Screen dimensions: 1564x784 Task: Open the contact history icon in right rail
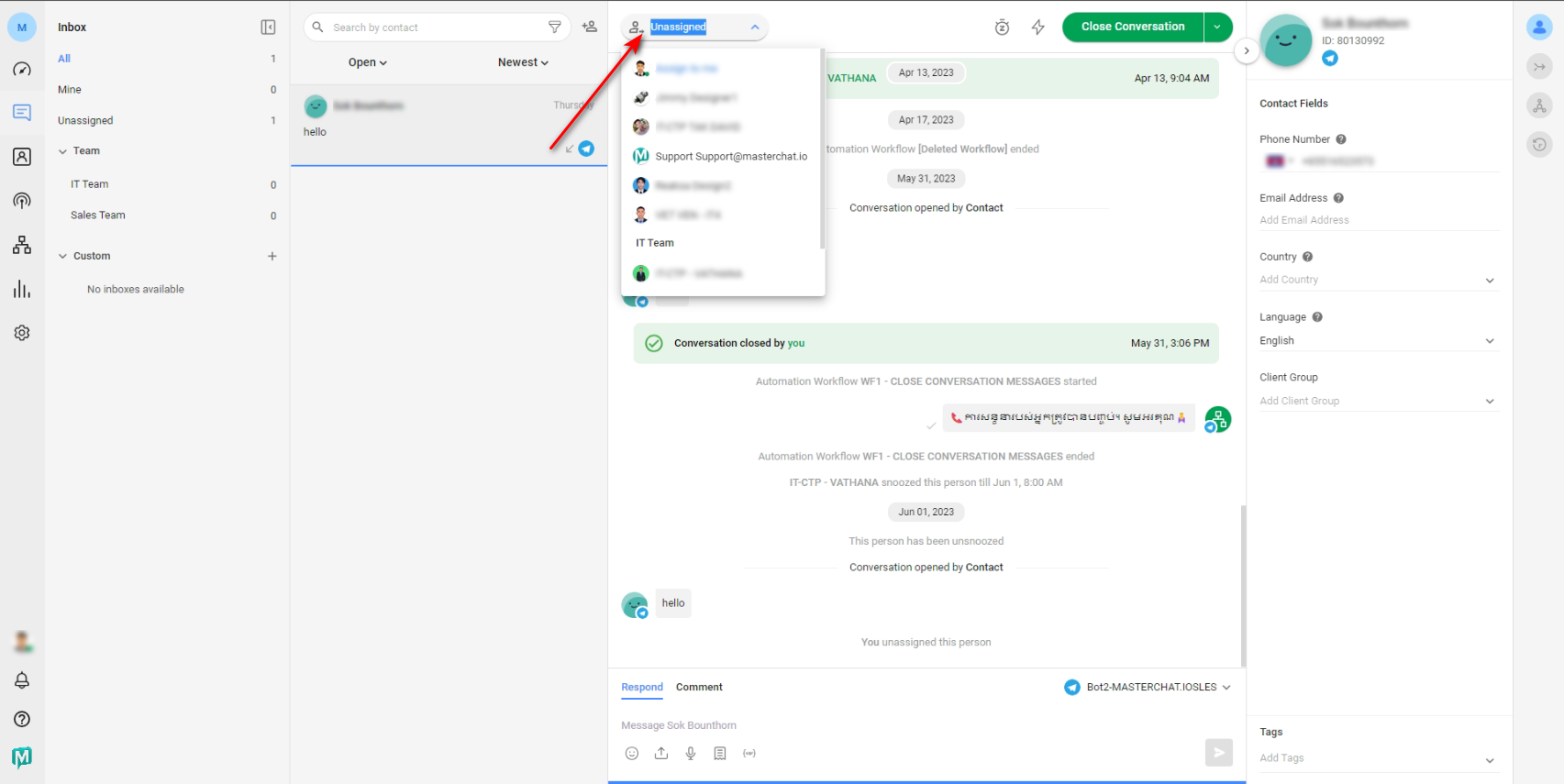point(1539,144)
